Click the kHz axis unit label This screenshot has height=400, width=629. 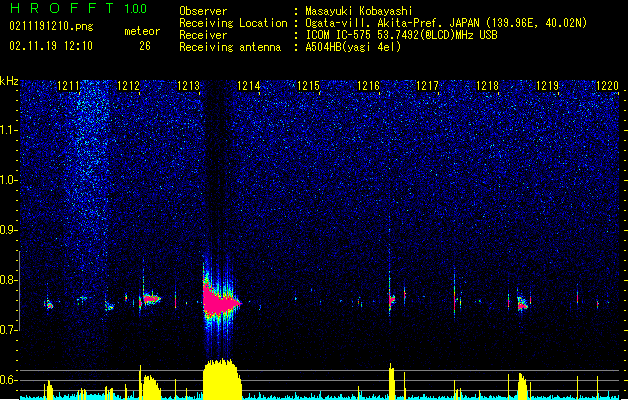[9, 81]
